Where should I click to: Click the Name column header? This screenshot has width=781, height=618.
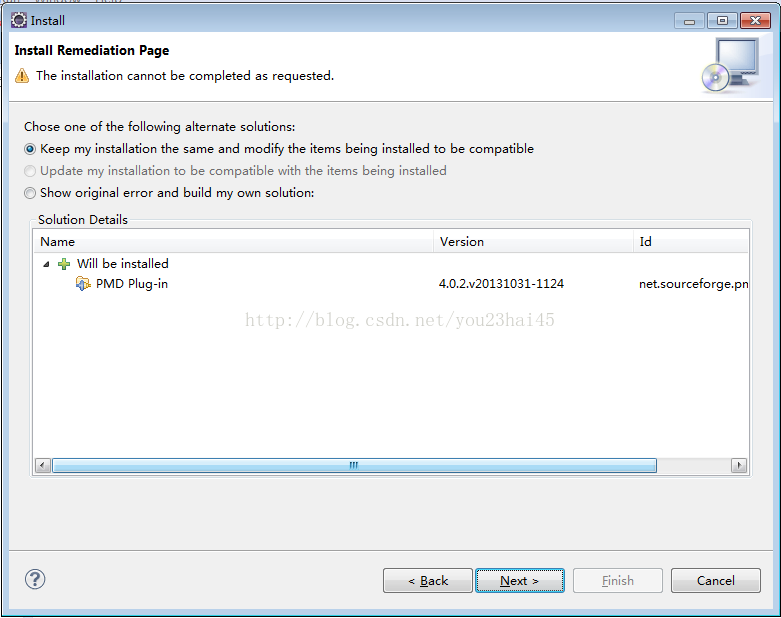coord(236,242)
